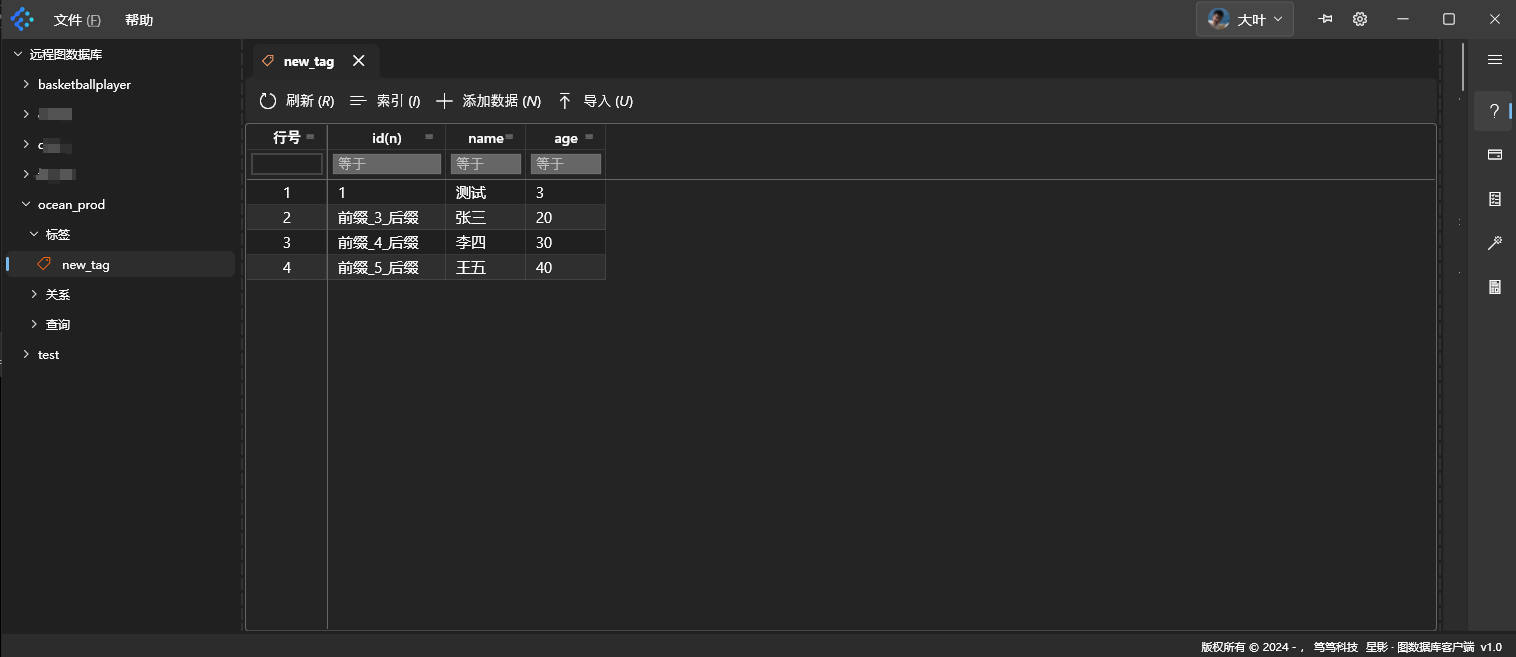
Task: Open the 帮助 menu
Action: tap(139, 20)
